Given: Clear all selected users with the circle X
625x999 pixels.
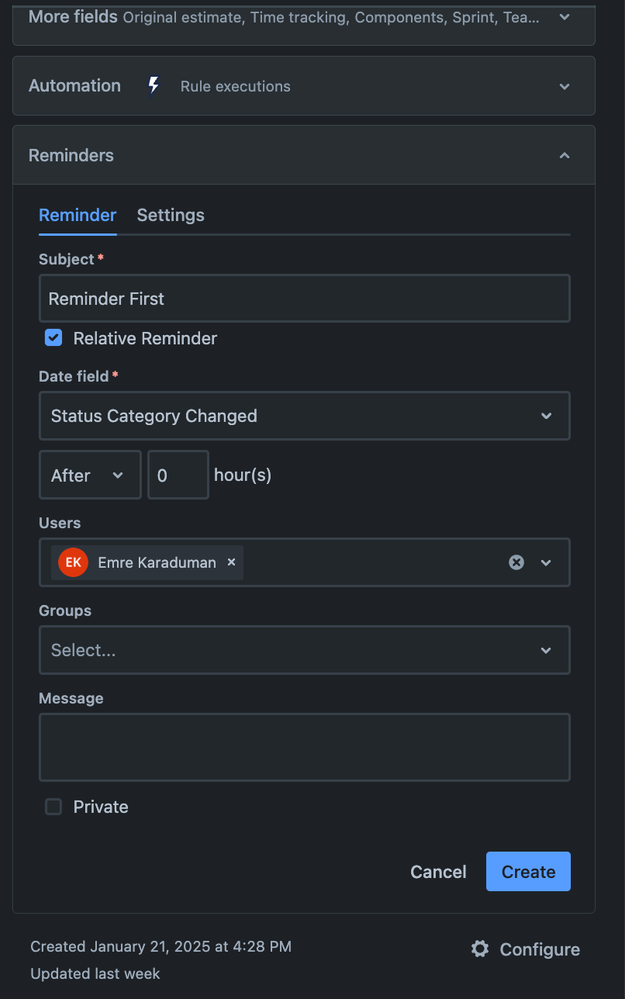Looking at the screenshot, I should click(x=516, y=562).
